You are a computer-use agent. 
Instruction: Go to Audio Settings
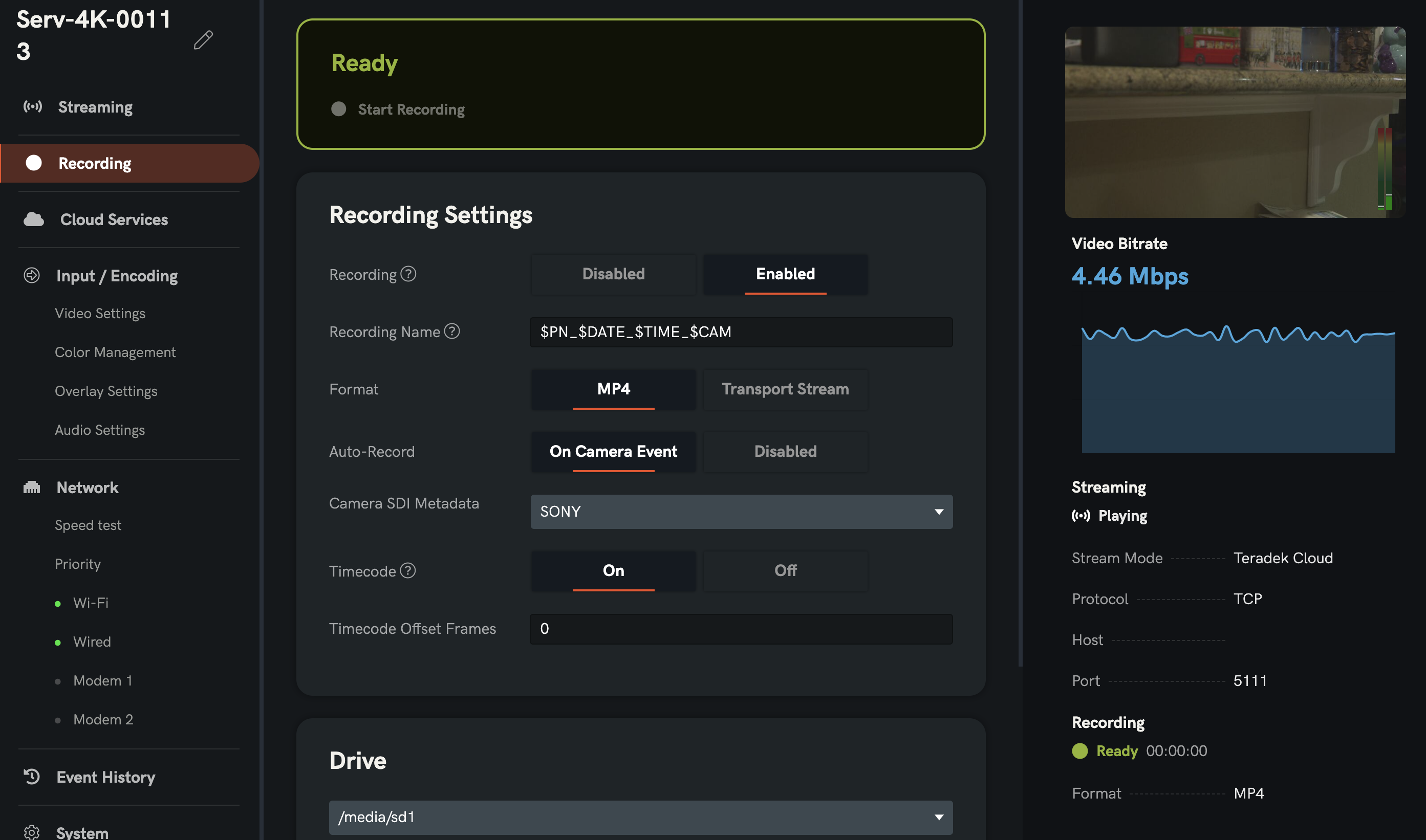[100, 430]
